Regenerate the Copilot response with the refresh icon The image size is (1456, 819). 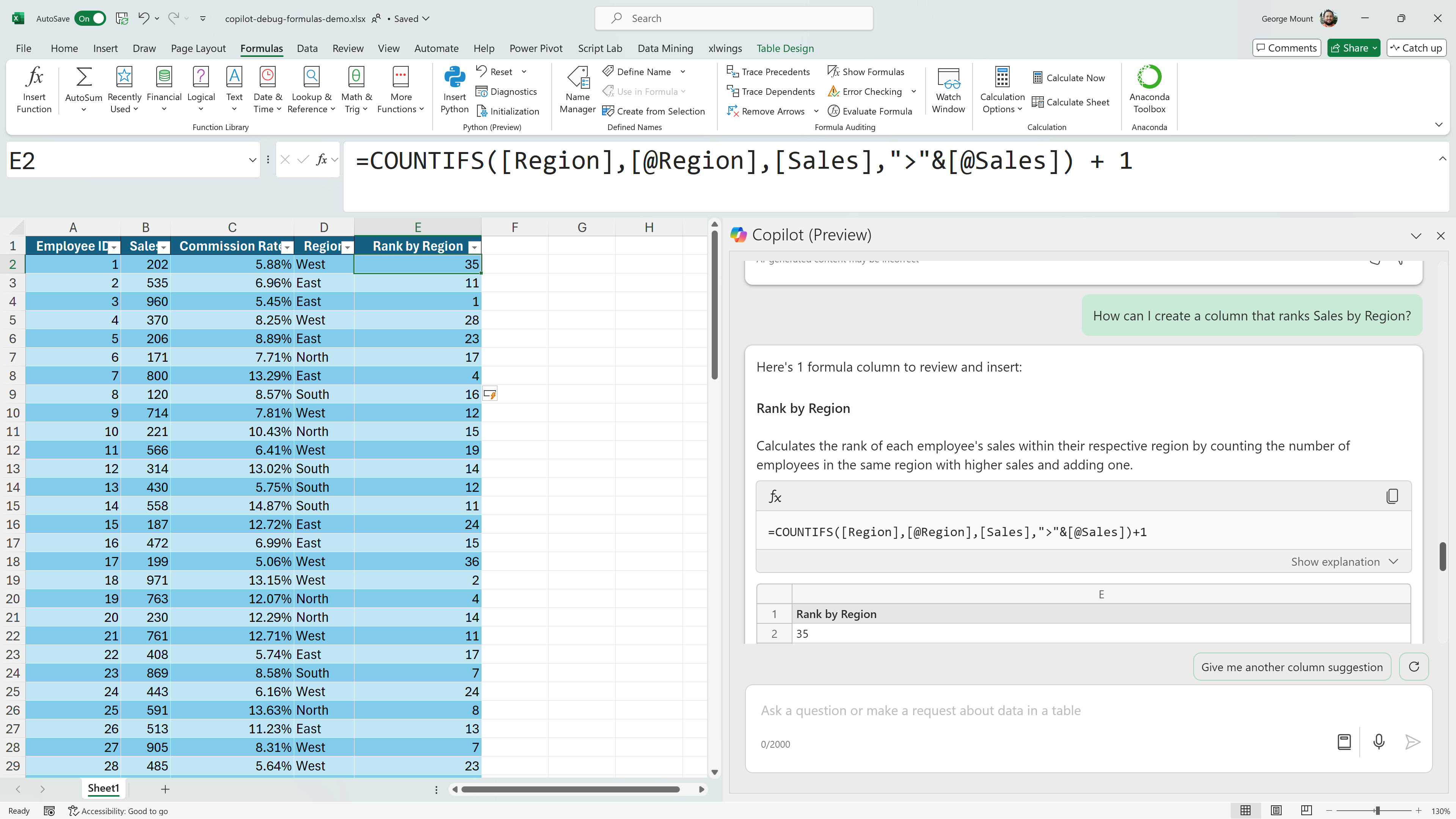pos(1414,667)
